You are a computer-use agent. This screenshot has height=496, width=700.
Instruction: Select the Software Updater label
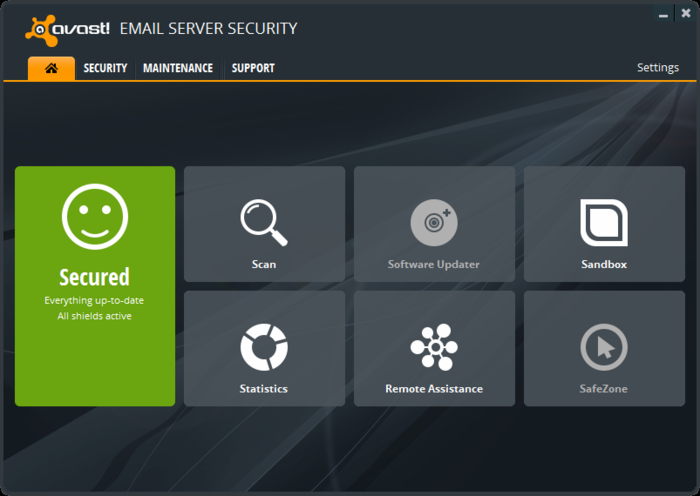[x=433, y=264]
